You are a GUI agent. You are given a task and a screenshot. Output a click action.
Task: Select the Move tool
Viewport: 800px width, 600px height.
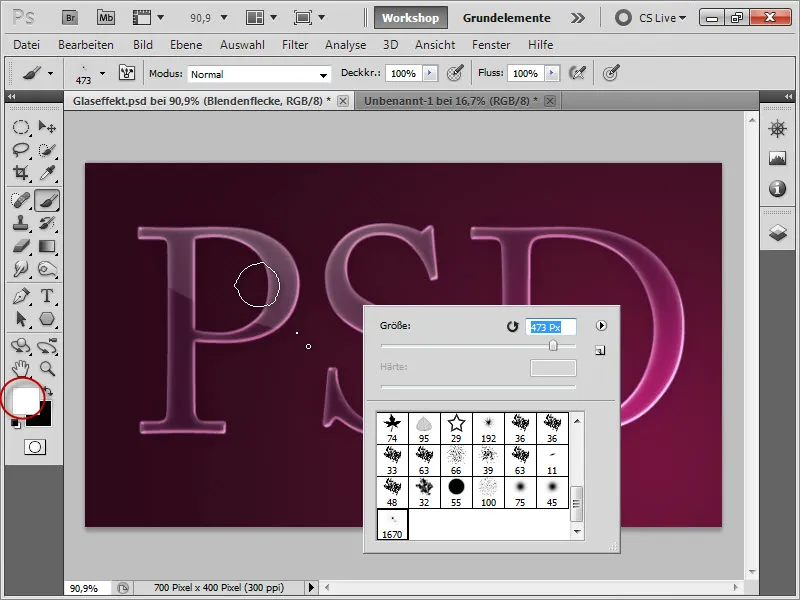pyautogui.click(x=47, y=127)
